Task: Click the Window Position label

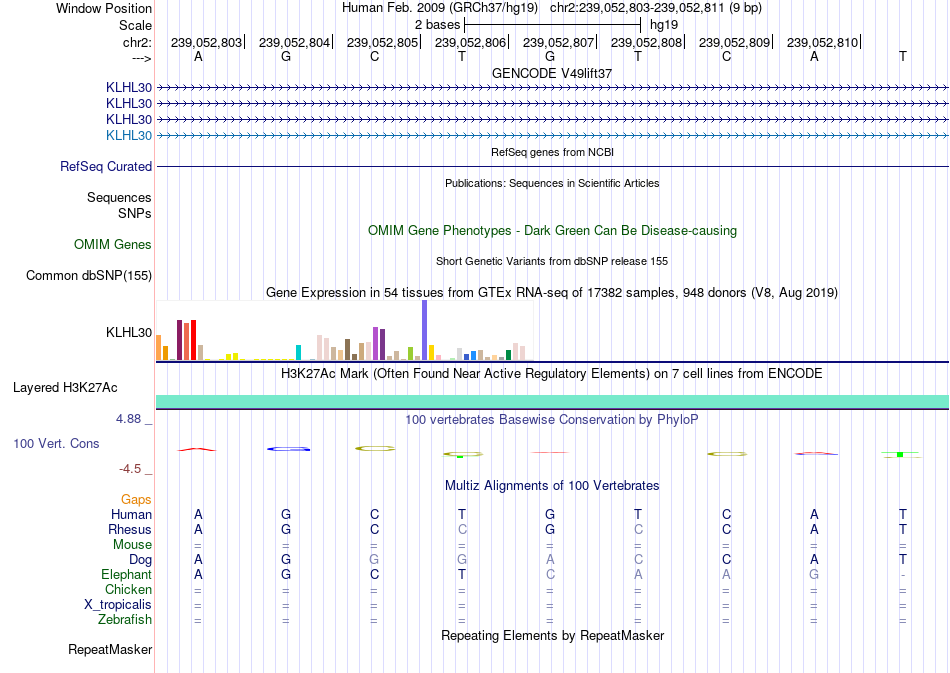Action: 104,8
